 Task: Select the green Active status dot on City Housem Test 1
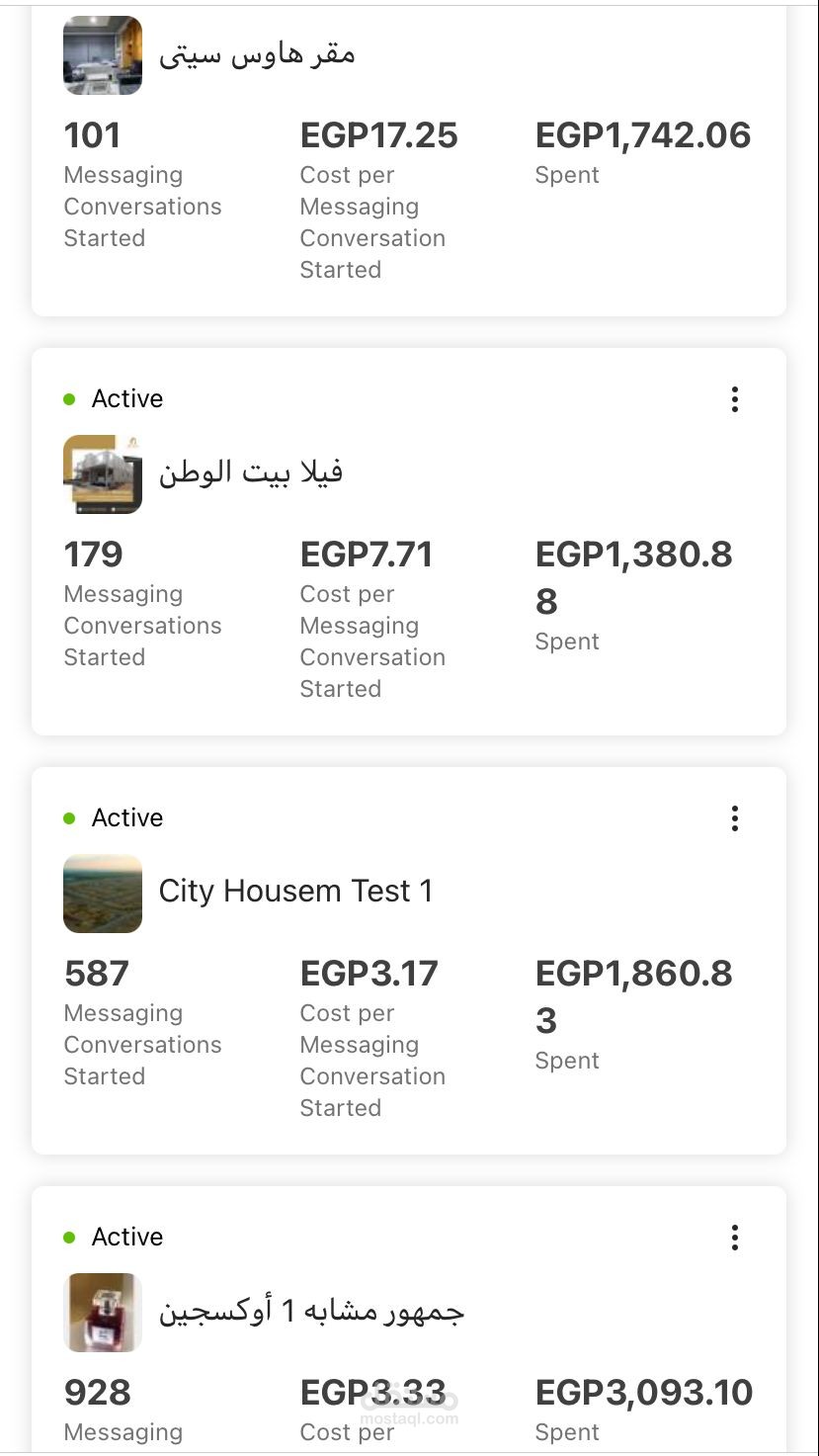69,818
